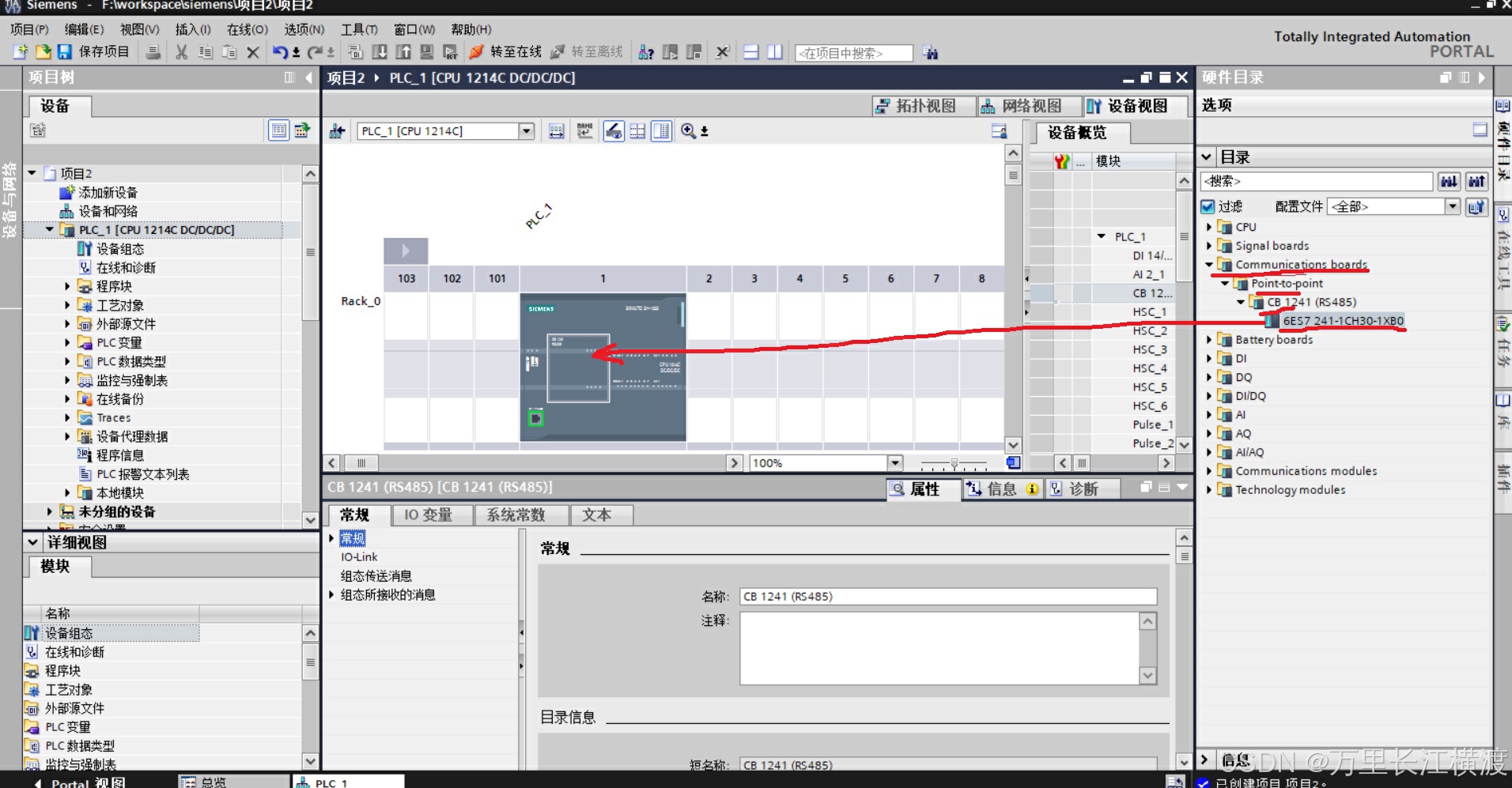Open the profile 全部 dropdown
This screenshot has height=788, width=1512.
tap(1452, 206)
